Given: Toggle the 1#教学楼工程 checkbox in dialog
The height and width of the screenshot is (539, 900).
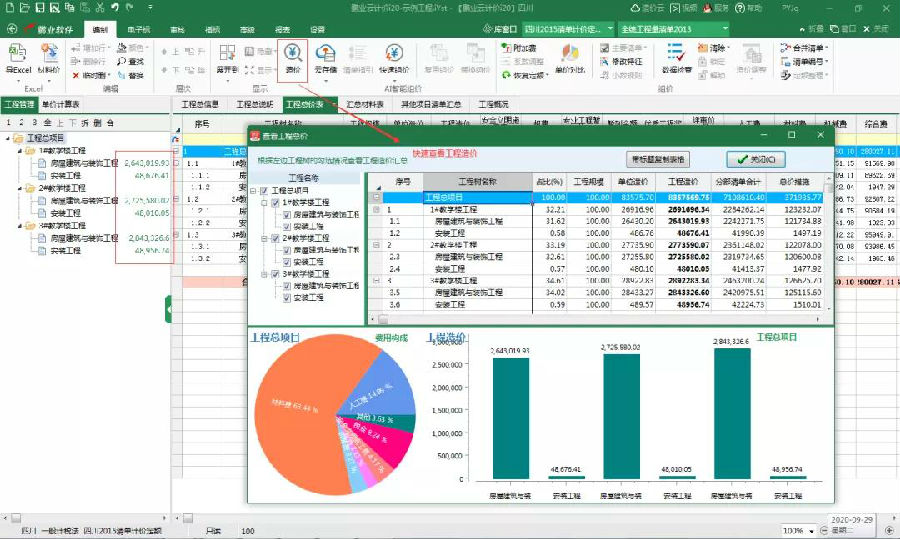Looking at the screenshot, I should (275, 203).
